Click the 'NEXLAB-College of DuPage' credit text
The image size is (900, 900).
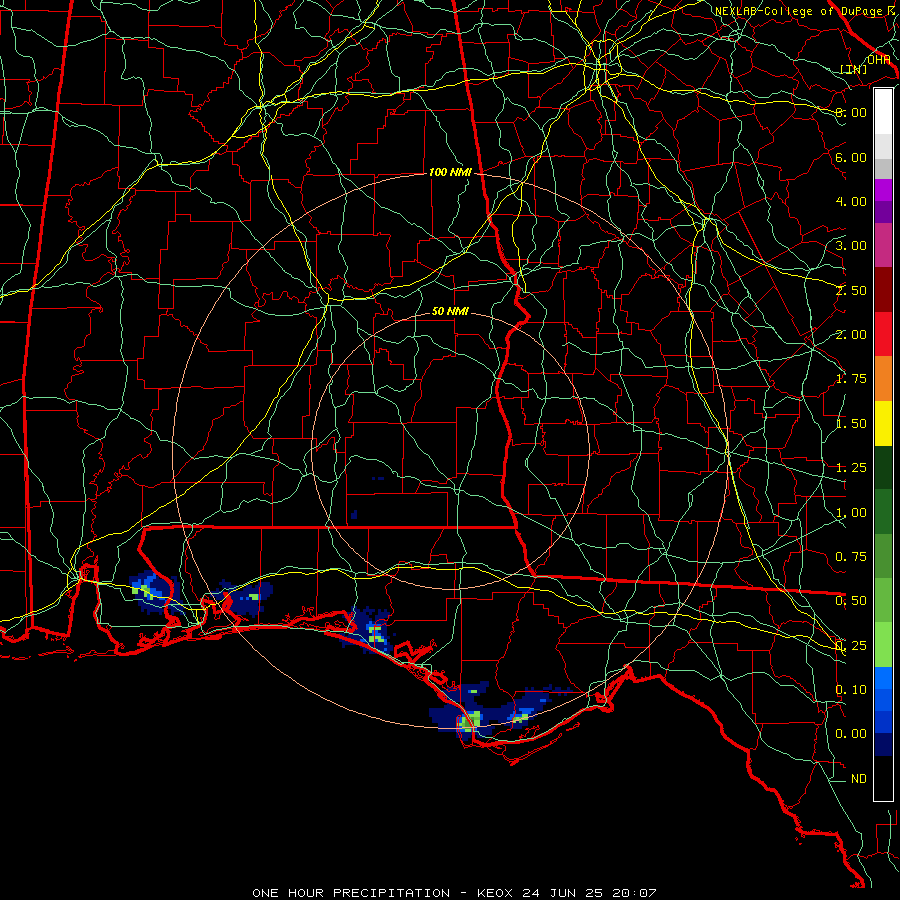(x=799, y=11)
